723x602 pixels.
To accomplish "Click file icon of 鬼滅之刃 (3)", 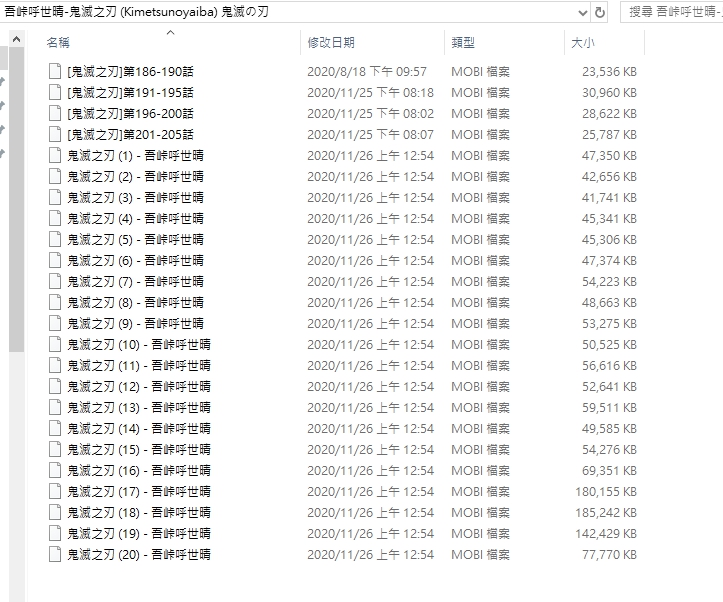I will 55,198.
